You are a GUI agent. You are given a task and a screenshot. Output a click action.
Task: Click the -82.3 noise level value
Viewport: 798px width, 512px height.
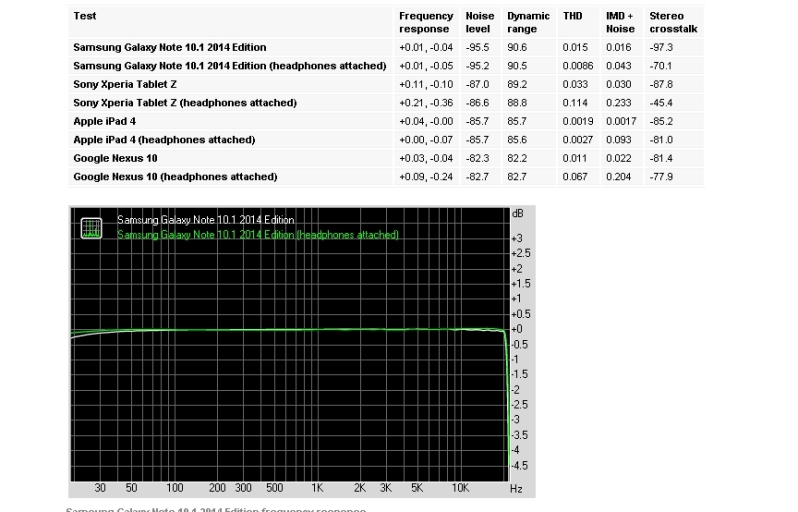(x=477, y=158)
